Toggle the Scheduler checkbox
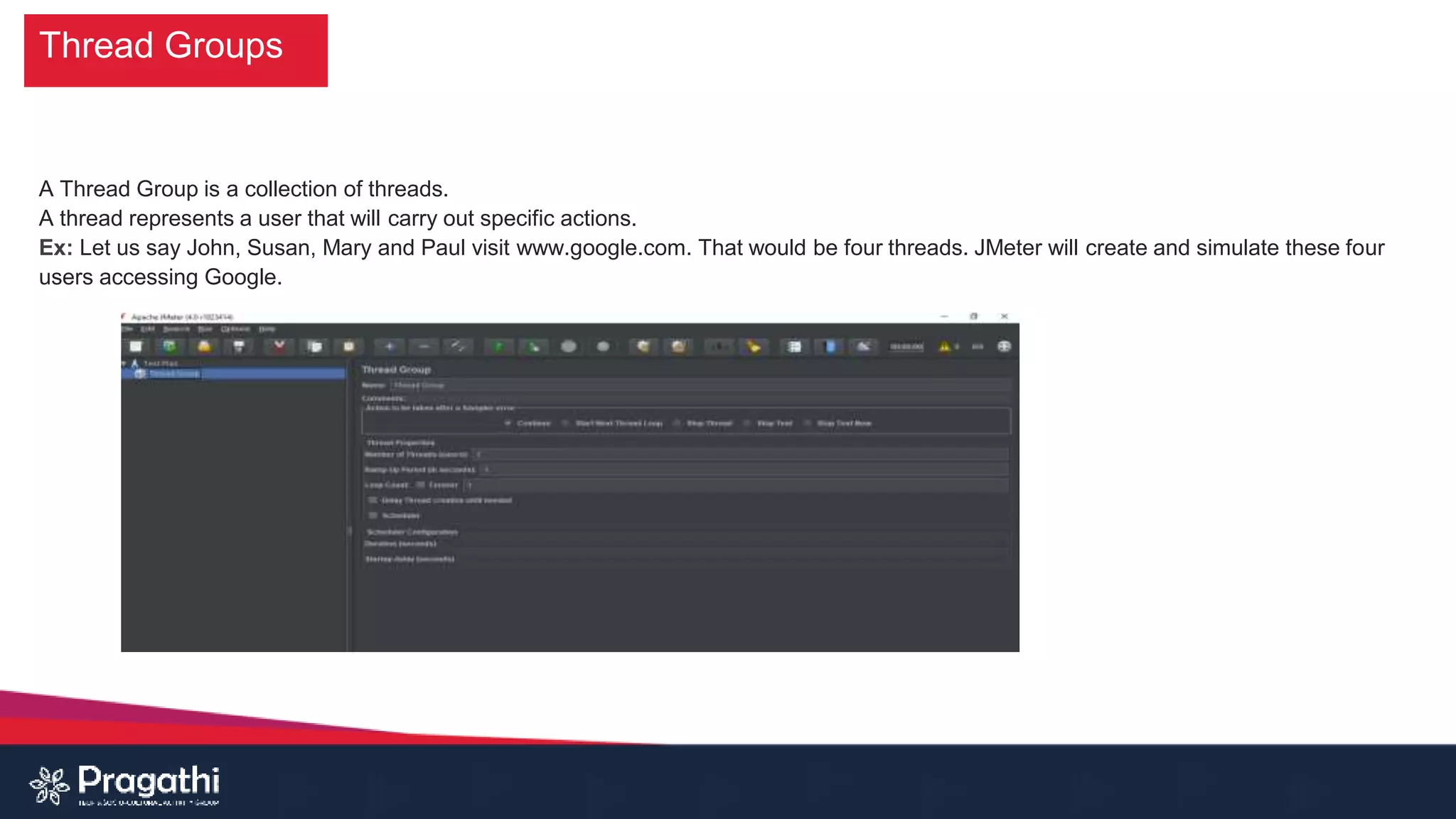This screenshot has width=1456, height=819. click(x=373, y=515)
